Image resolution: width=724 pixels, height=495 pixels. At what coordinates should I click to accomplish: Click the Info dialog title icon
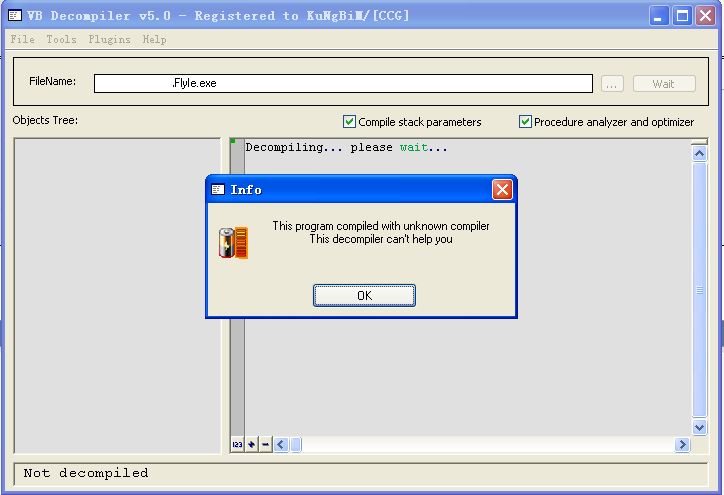tap(218, 189)
